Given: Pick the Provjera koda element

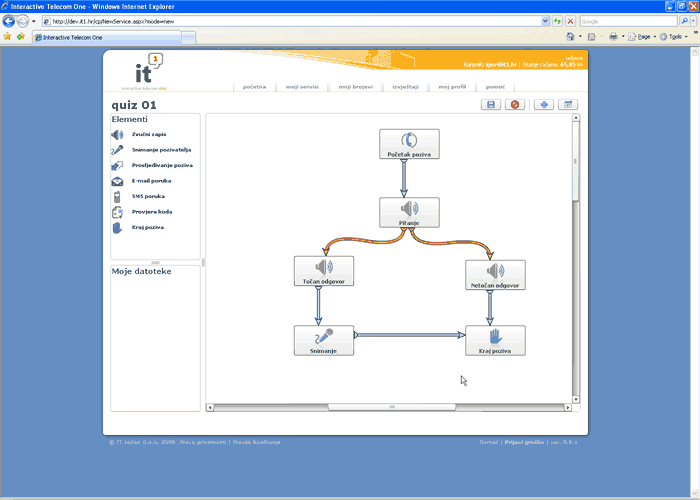Looking at the screenshot, I should [153, 212].
